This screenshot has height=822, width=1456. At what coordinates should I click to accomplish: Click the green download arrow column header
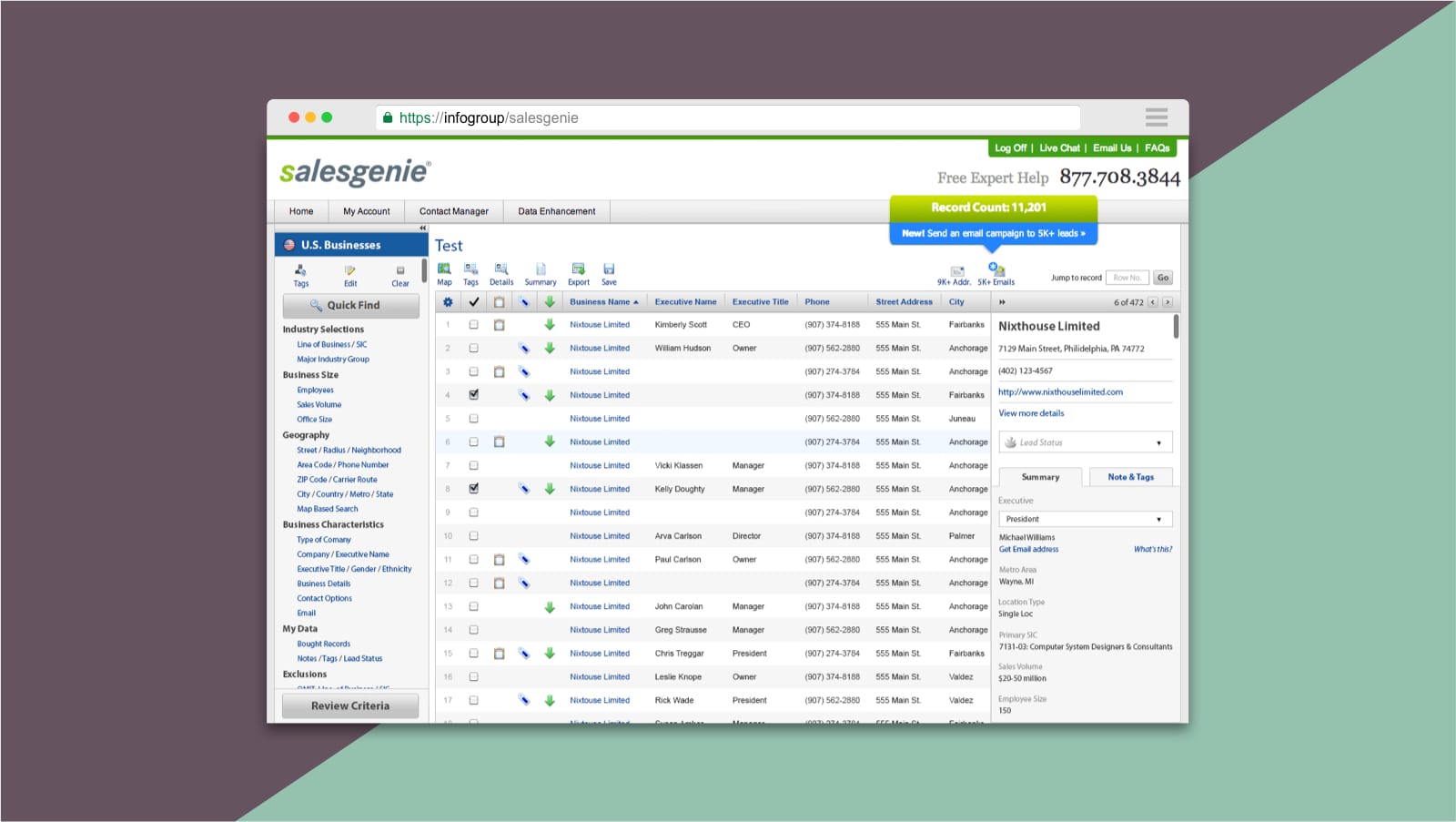(x=550, y=301)
